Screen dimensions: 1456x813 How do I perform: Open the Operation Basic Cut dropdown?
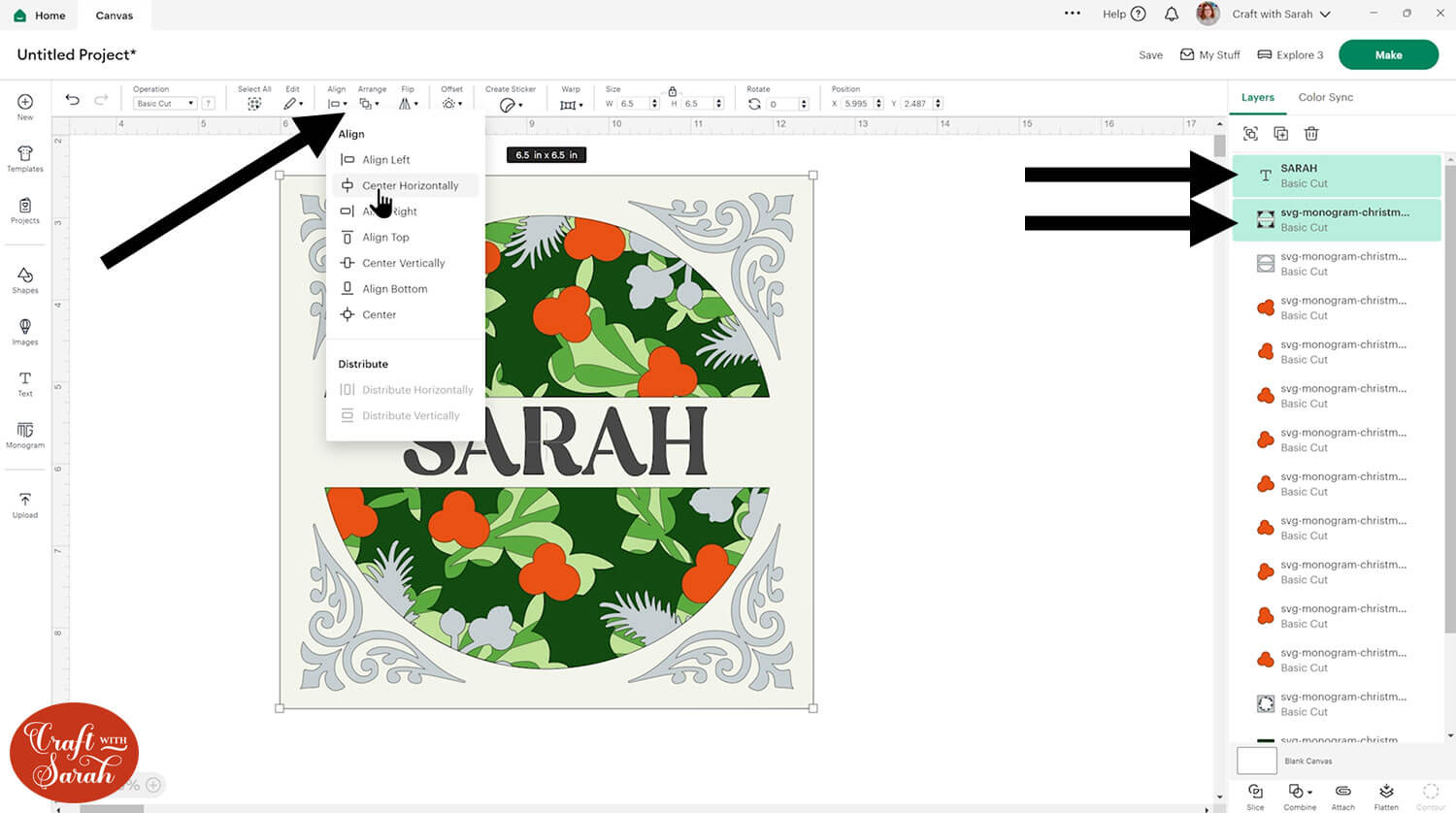pyautogui.click(x=164, y=104)
